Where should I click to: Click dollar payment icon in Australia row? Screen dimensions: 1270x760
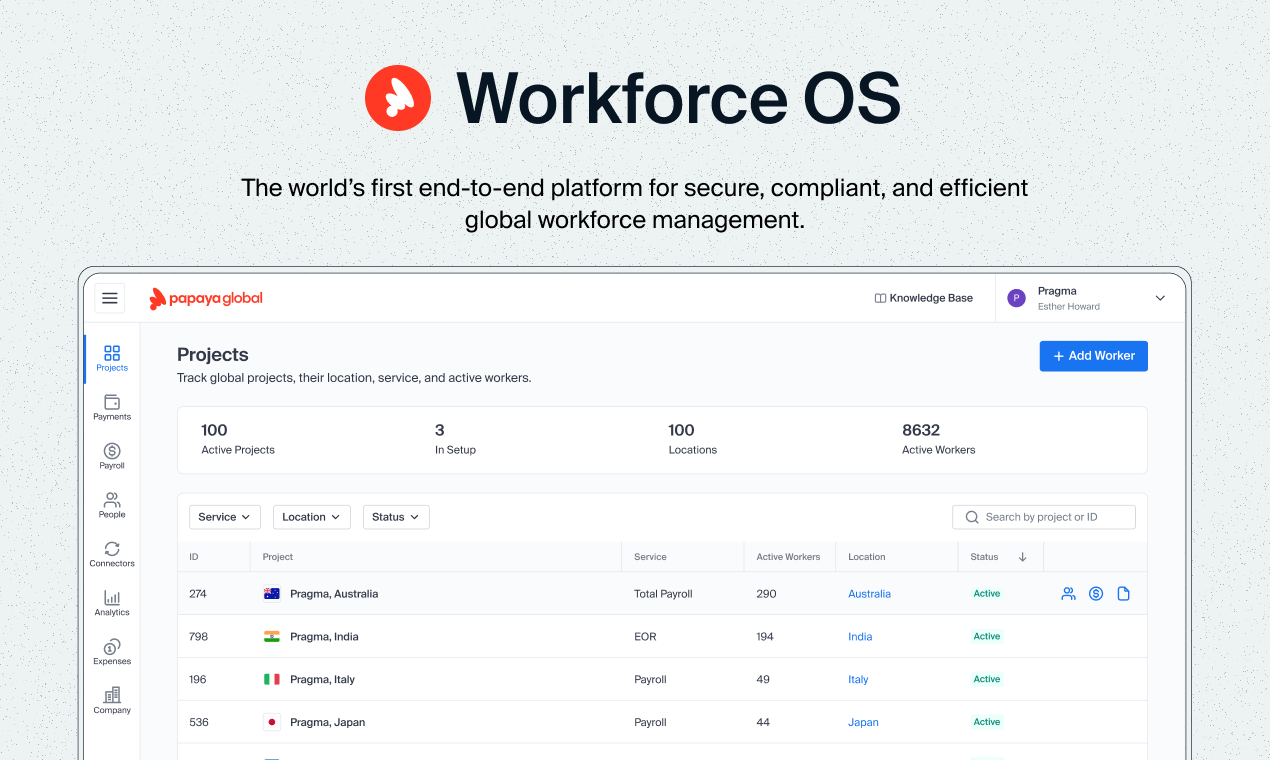point(1096,594)
